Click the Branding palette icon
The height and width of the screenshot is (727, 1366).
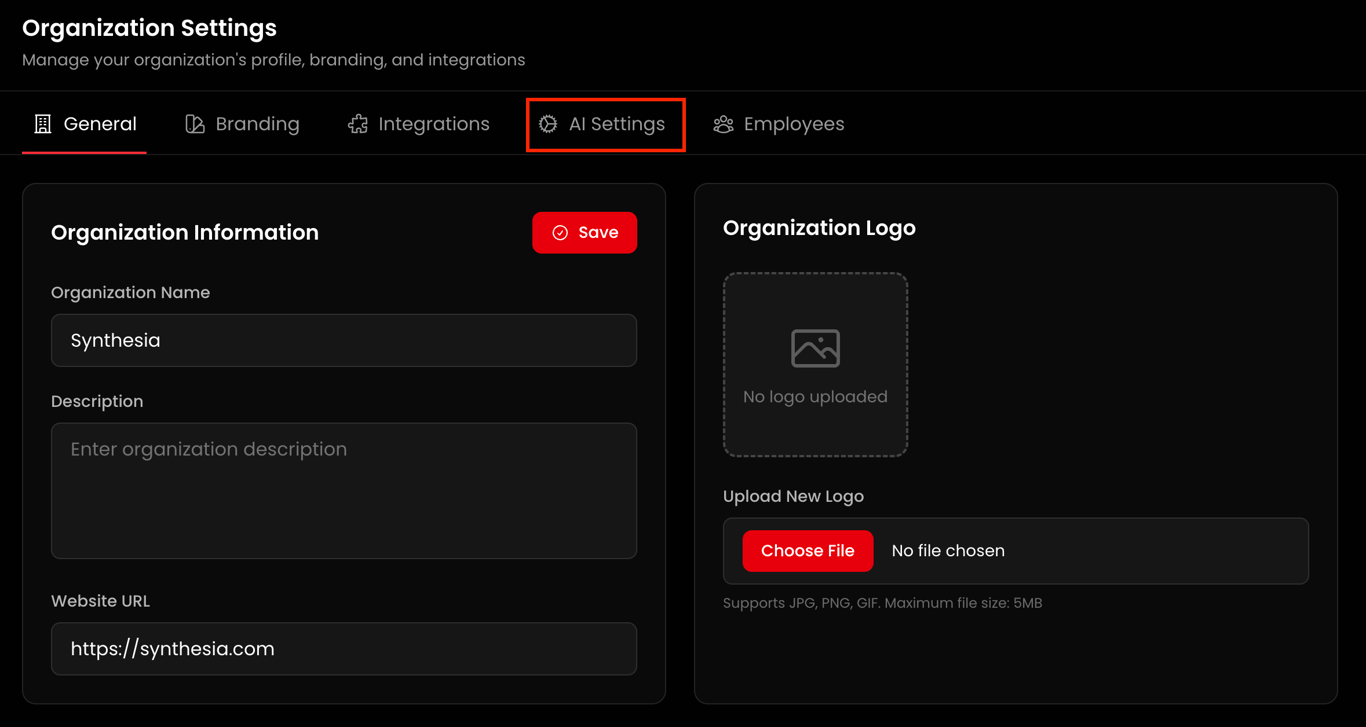(195, 124)
